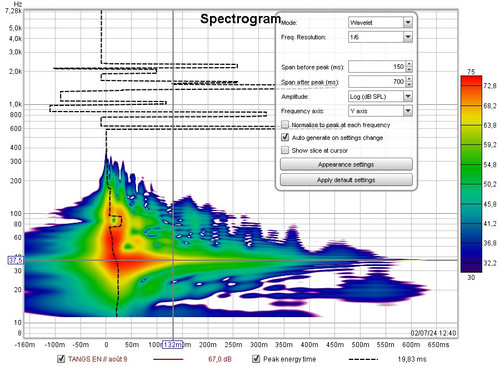Decrease Span after peak with down arrow
The image size is (500, 367).
tap(409, 84)
